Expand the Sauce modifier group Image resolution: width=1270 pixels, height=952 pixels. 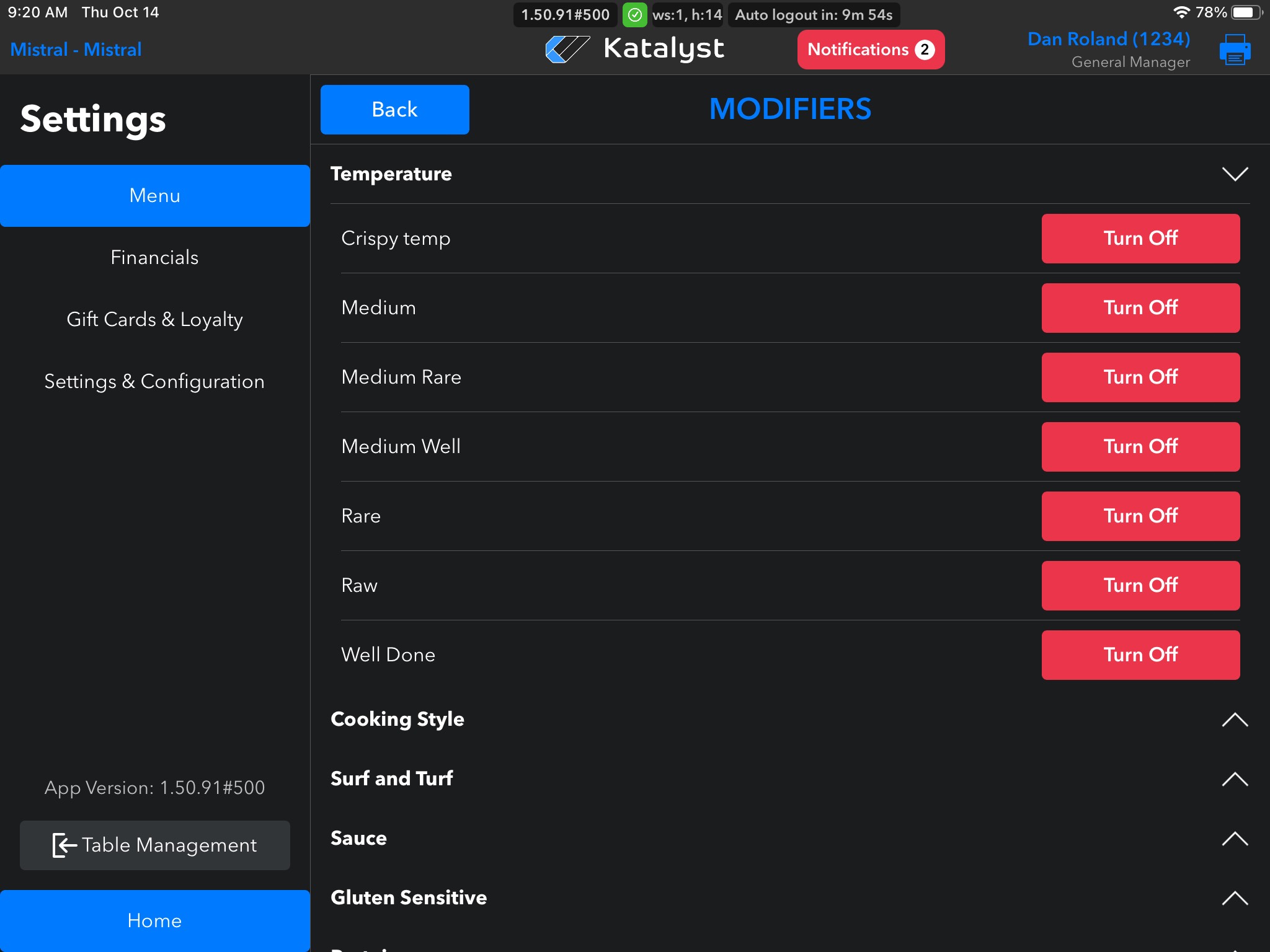point(1234,839)
